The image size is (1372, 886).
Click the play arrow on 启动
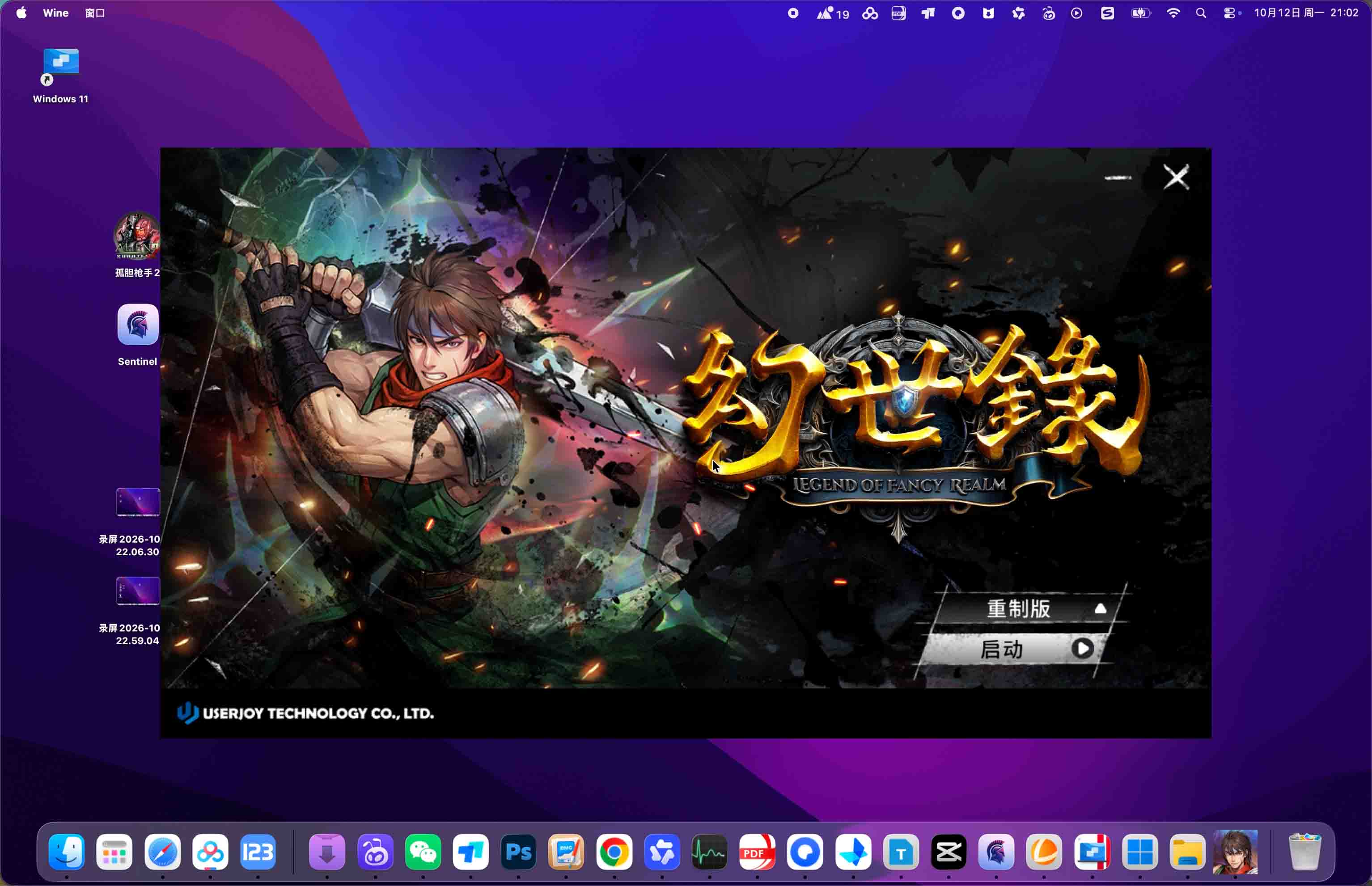click(x=1083, y=649)
